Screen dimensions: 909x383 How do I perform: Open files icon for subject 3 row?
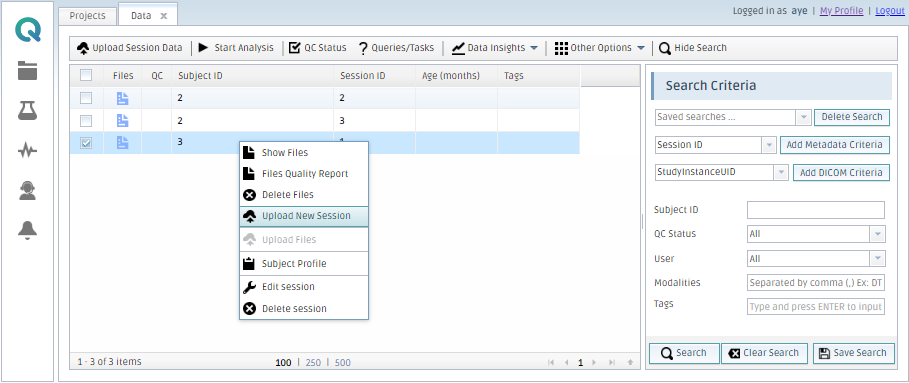pyautogui.click(x=122, y=143)
